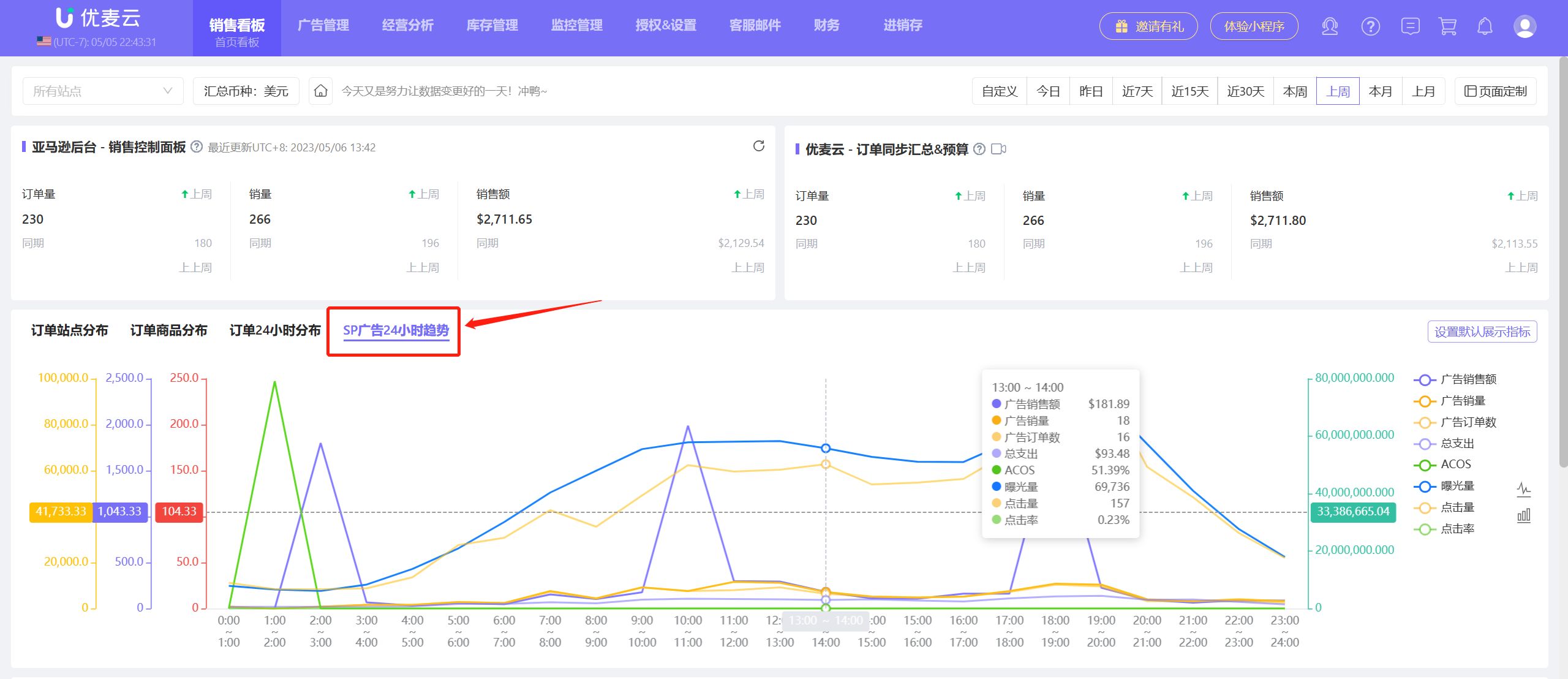Click the shopping cart icon
The width and height of the screenshot is (1568, 679).
click(x=1448, y=26)
